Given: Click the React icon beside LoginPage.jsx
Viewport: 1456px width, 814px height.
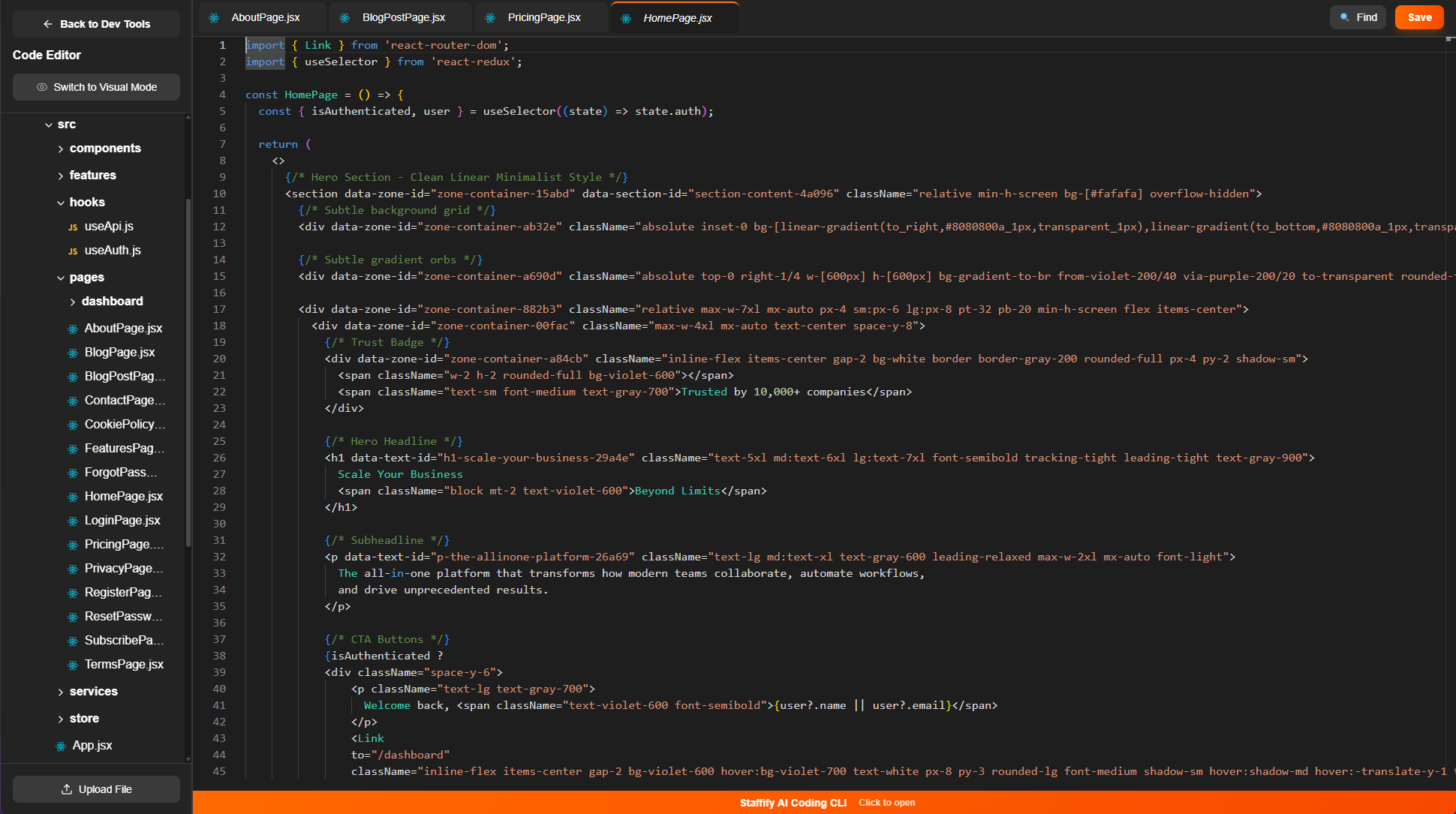Looking at the screenshot, I should (x=73, y=521).
